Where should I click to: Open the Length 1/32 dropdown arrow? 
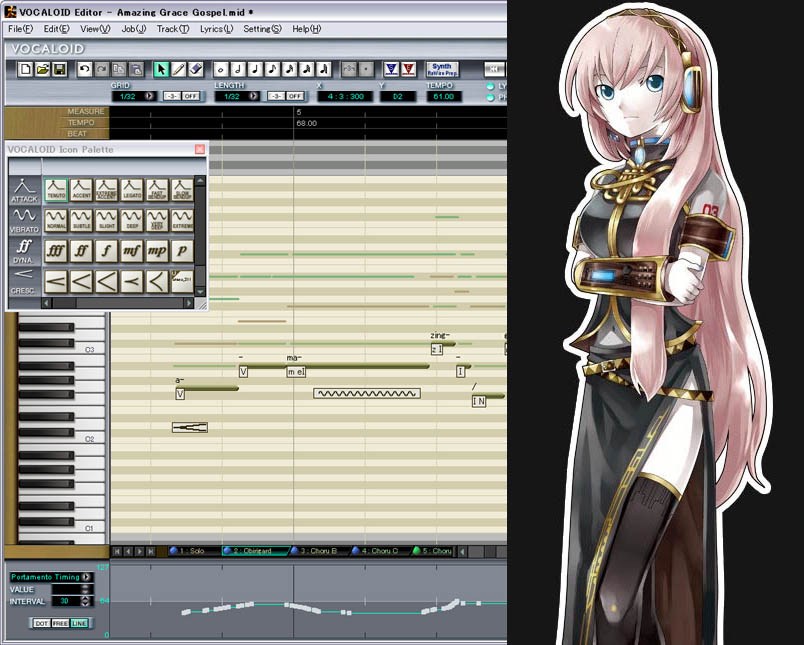[255, 96]
